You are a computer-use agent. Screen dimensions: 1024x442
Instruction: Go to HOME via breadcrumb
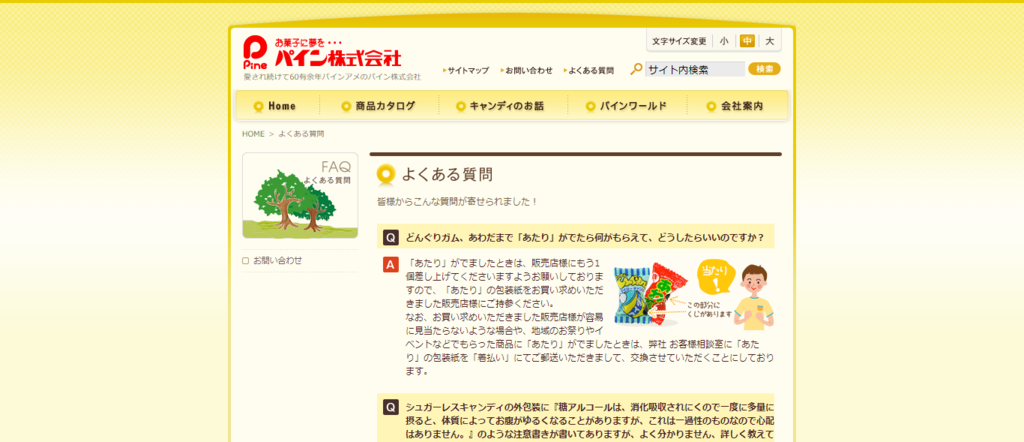point(253,134)
